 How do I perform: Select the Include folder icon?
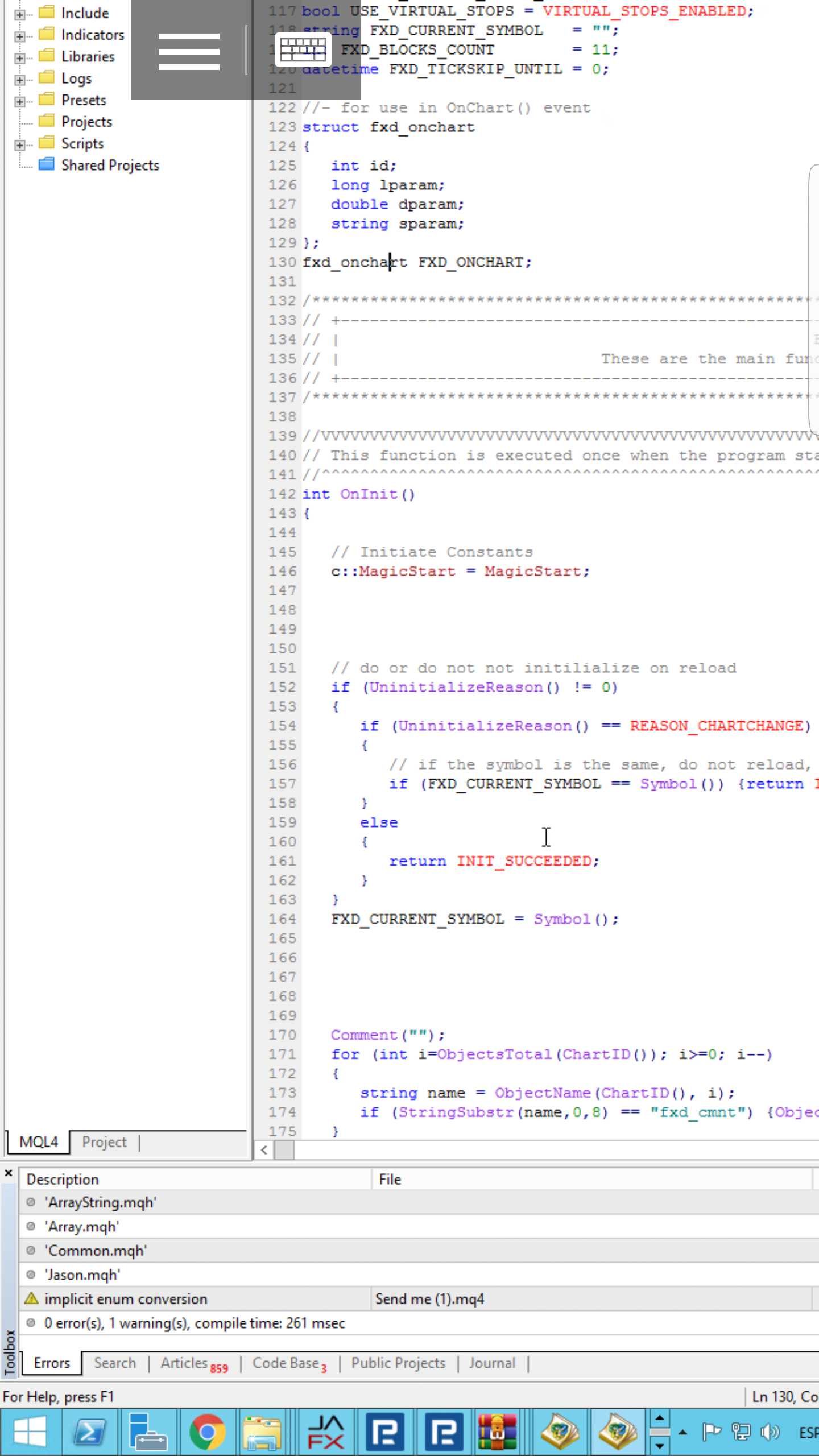pos(46,12)
